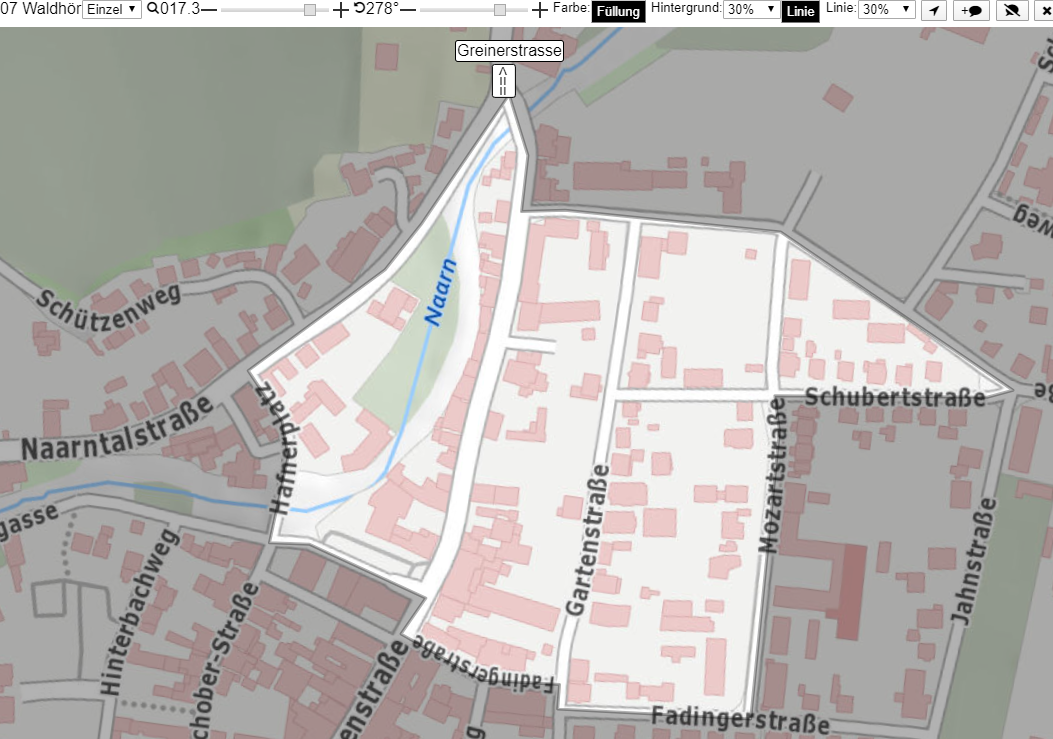This screenshot has width=1053, height=739.
Task: Open the Hintergrund 30% dropdown
Action: [x=751, y=9]
